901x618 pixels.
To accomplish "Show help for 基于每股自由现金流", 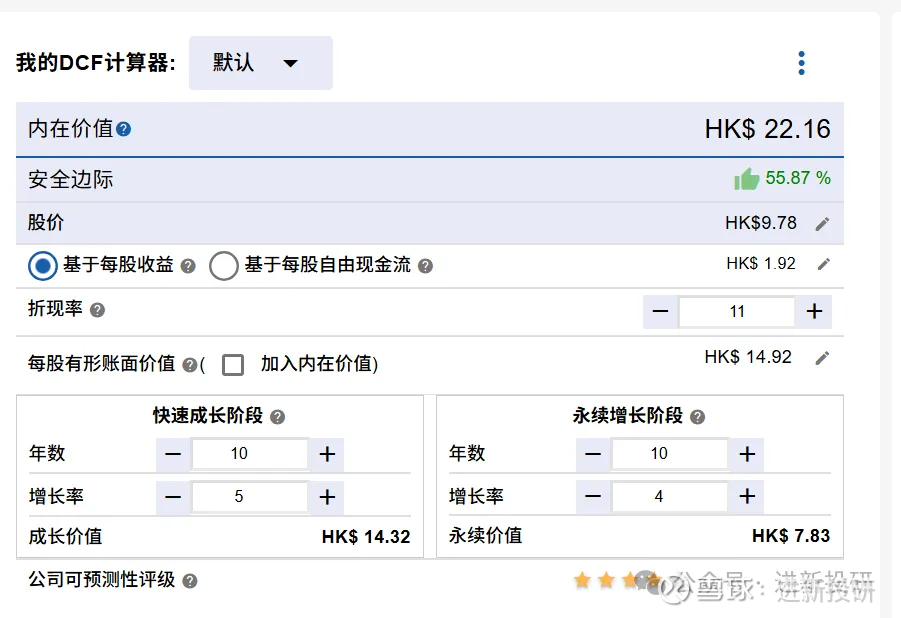I will [425, 266].
